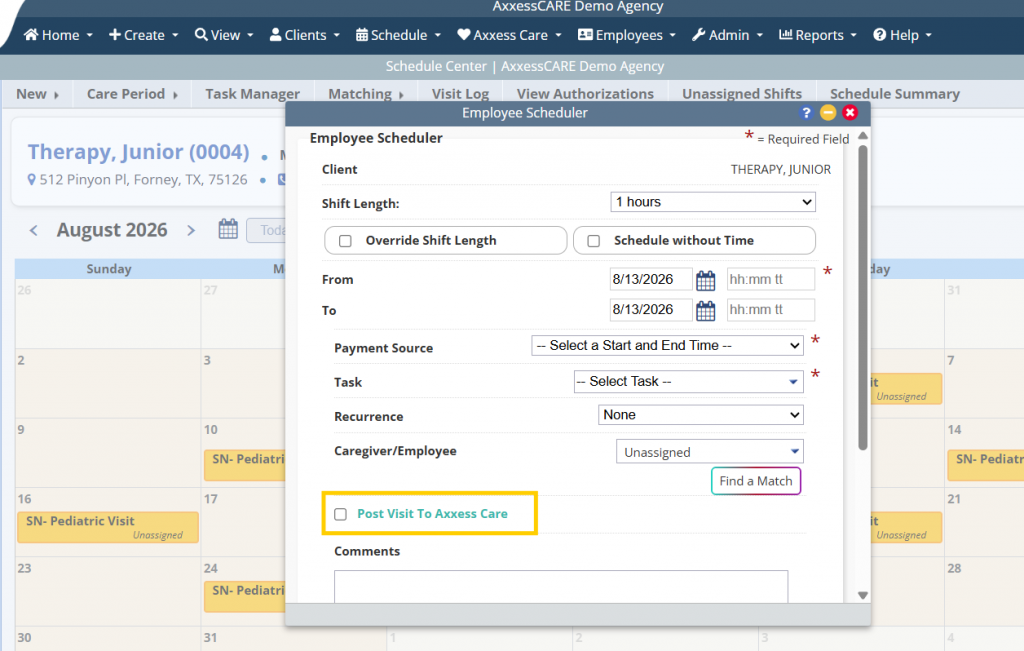Click the Comments text box
Screen dimensions: 1024x651
pyautogui.click(x=560, y=586)
